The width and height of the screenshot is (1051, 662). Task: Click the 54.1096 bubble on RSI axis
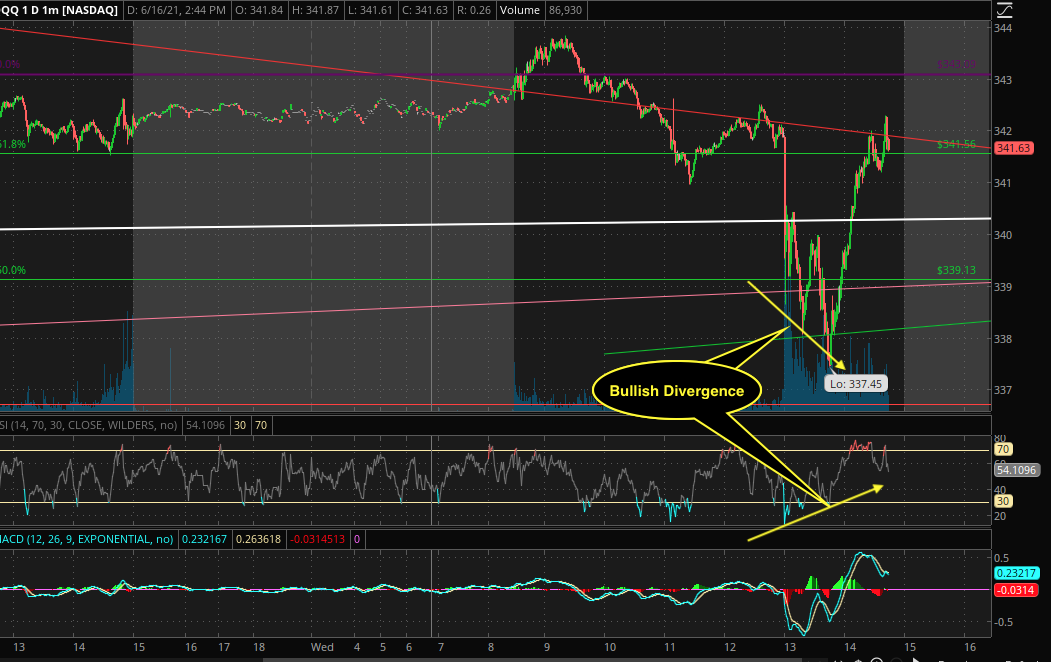pos(1017,470)
